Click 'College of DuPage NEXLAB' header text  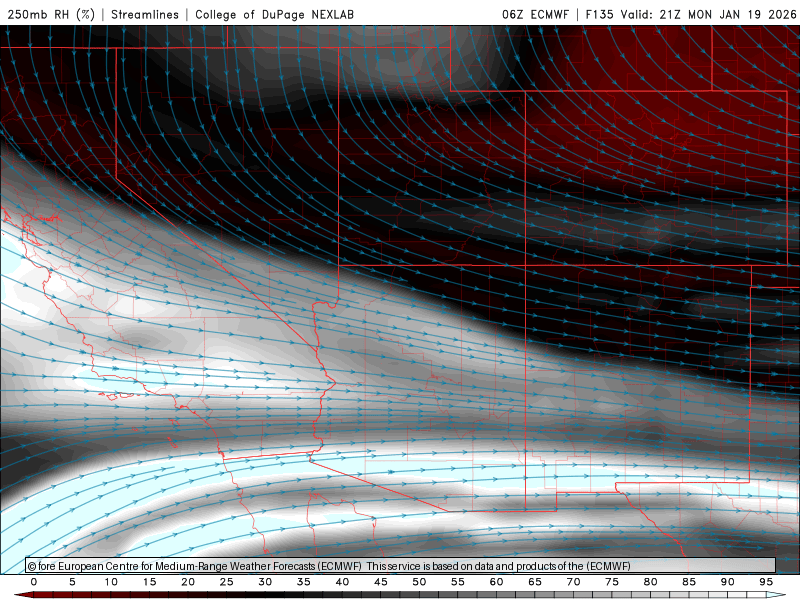(274, 14)
